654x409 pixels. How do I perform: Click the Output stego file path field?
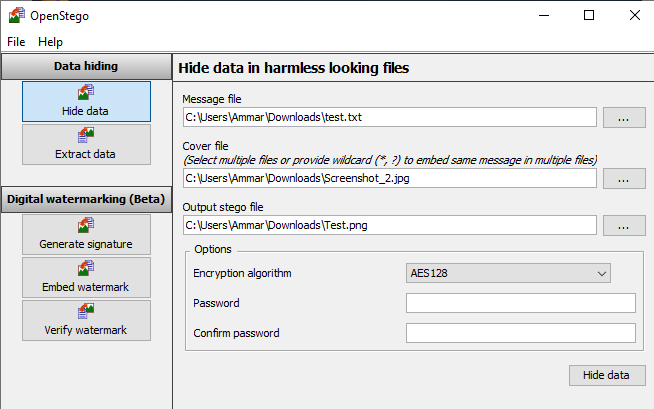point(390,225)
